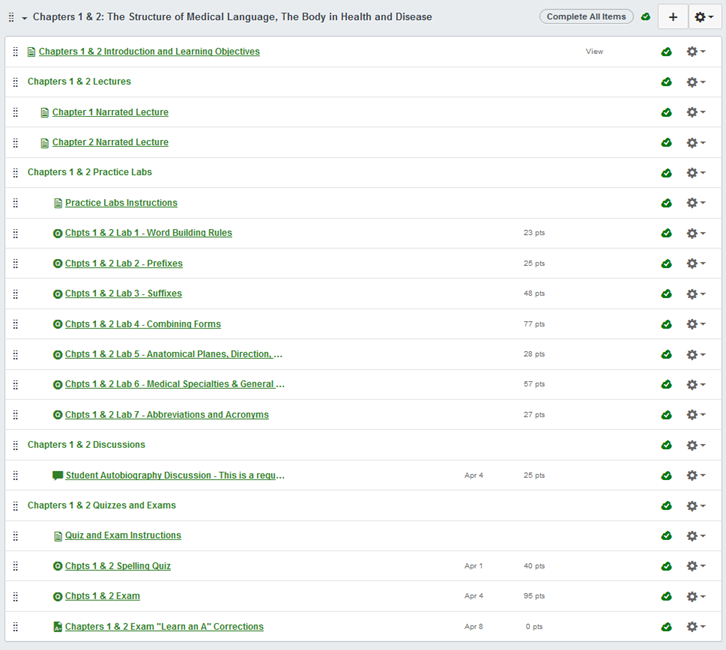Open module settings gear dropdown in header

click(x=705, y=17)
